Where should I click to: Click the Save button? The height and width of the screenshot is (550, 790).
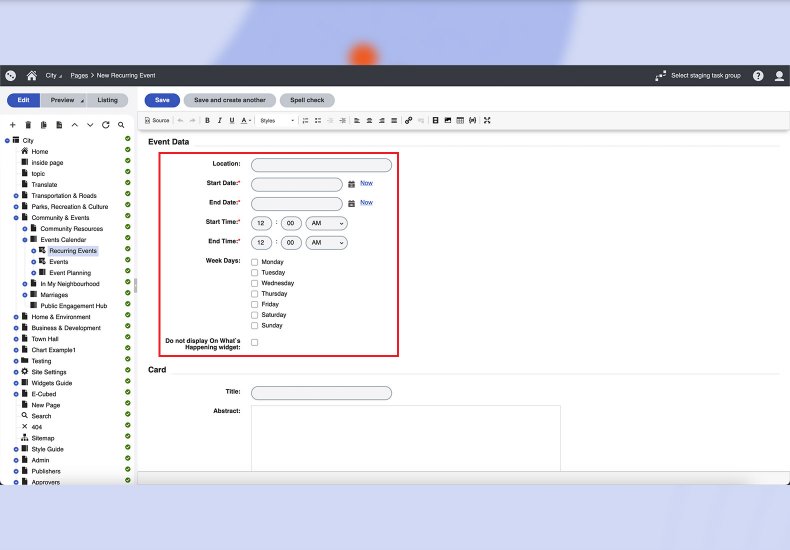coord(162,100)
